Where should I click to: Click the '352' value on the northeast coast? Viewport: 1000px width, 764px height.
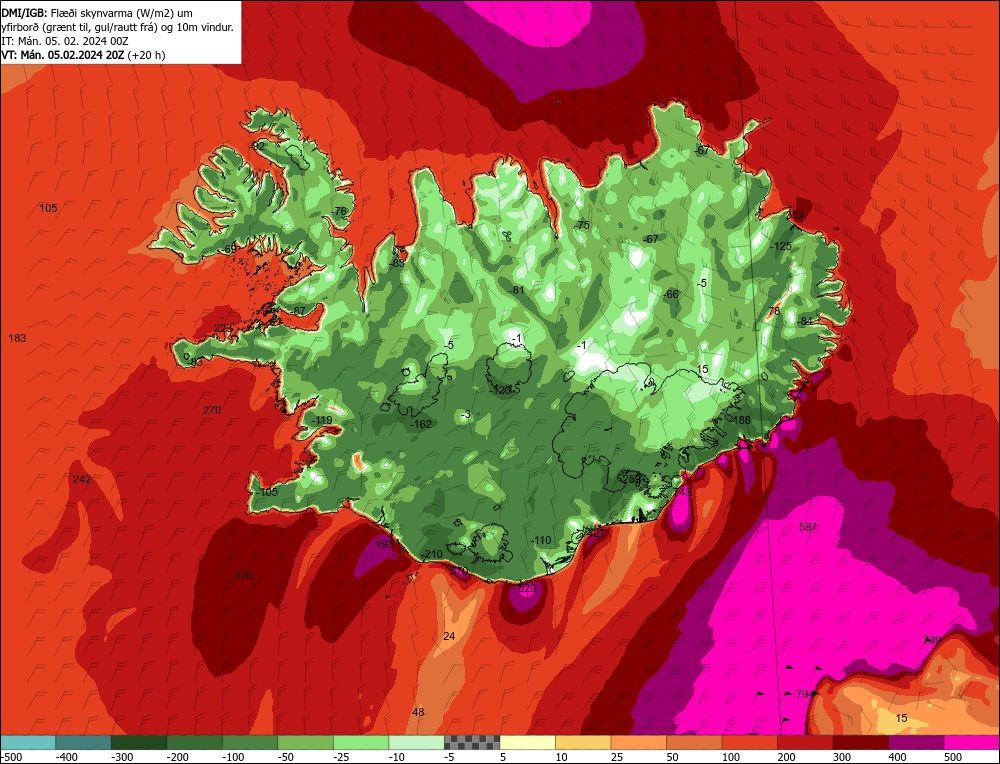pyautogui.click(x=795, y=215)
